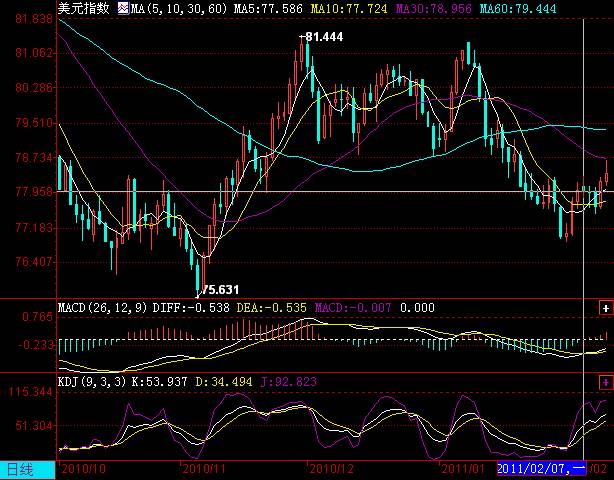The width and height of the screenshot is (614, 480).
Task: Click the MACD(26,12,9) indicator label
Action: point(103,308)
